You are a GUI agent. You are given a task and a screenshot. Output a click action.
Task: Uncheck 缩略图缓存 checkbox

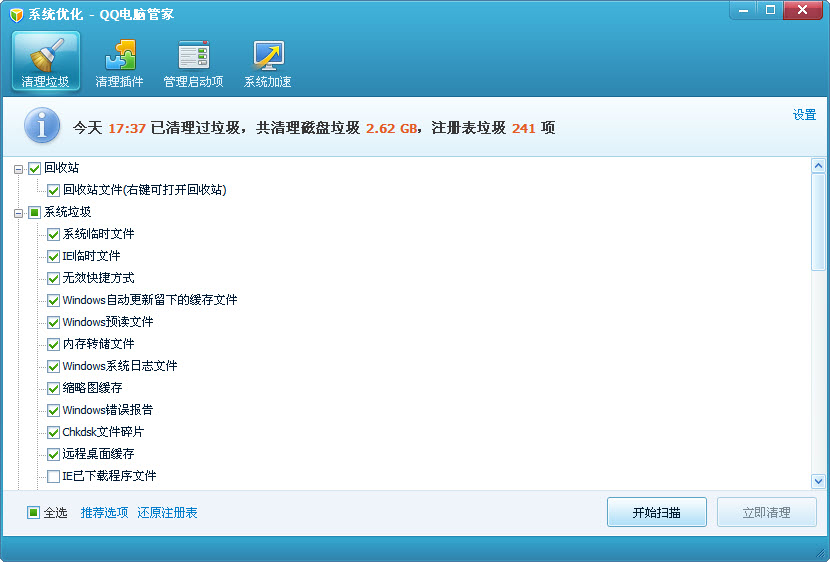pyautogui.click(x=53, y=388)
